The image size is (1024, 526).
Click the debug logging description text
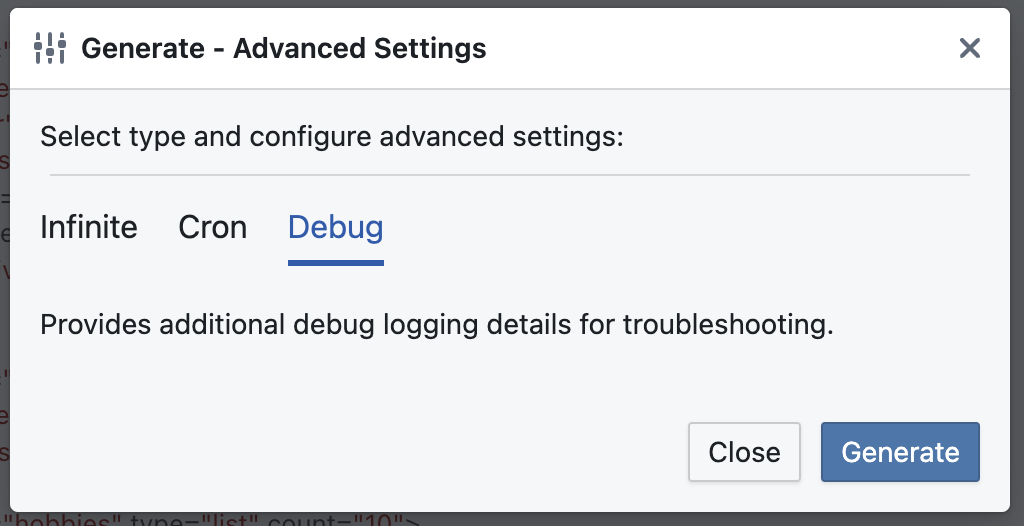tap(437, 325)
